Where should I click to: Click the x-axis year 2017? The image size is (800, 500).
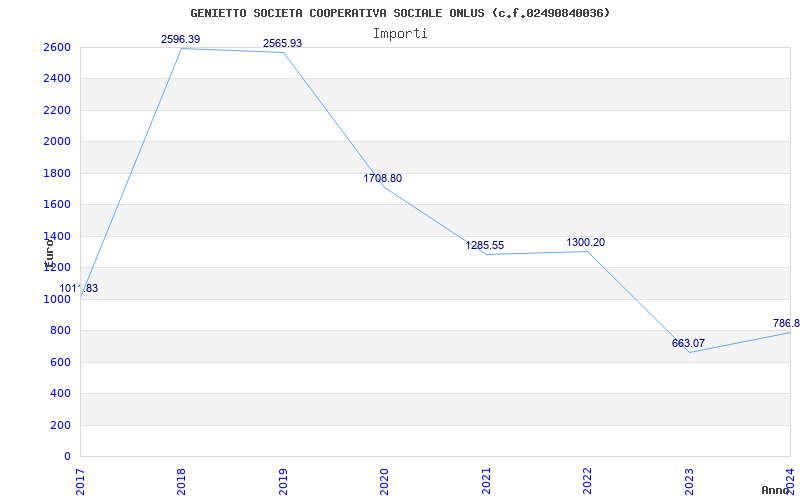click(80, 481)
